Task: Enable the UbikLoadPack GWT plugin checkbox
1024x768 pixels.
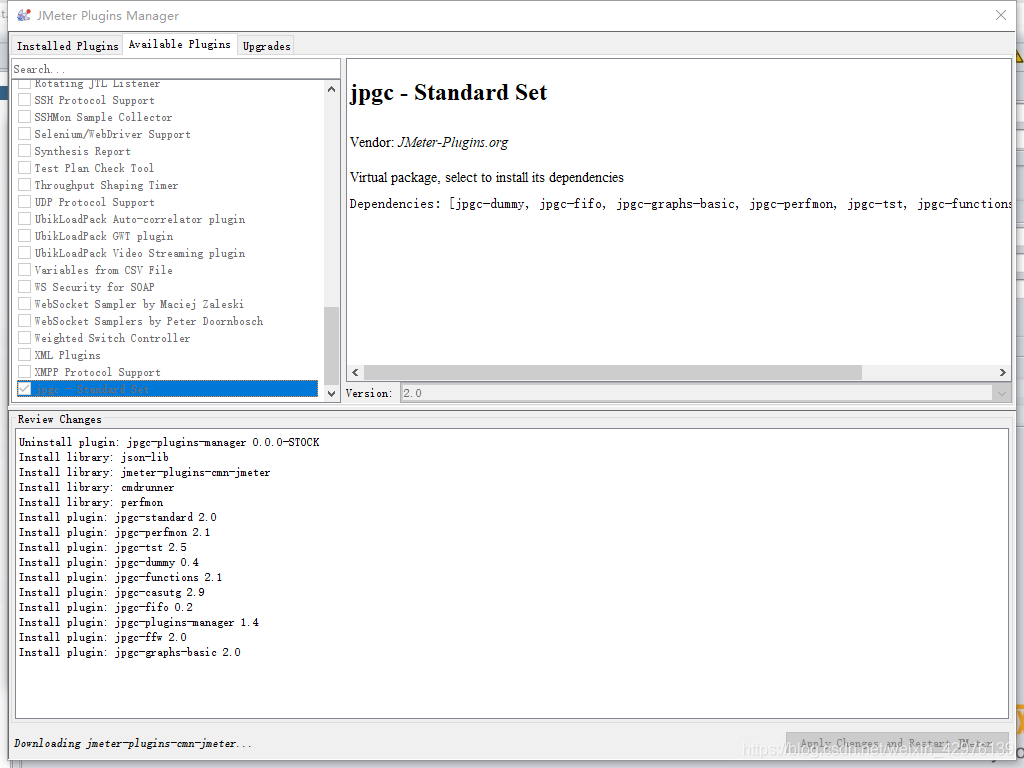Action: (x=24, y=236)
